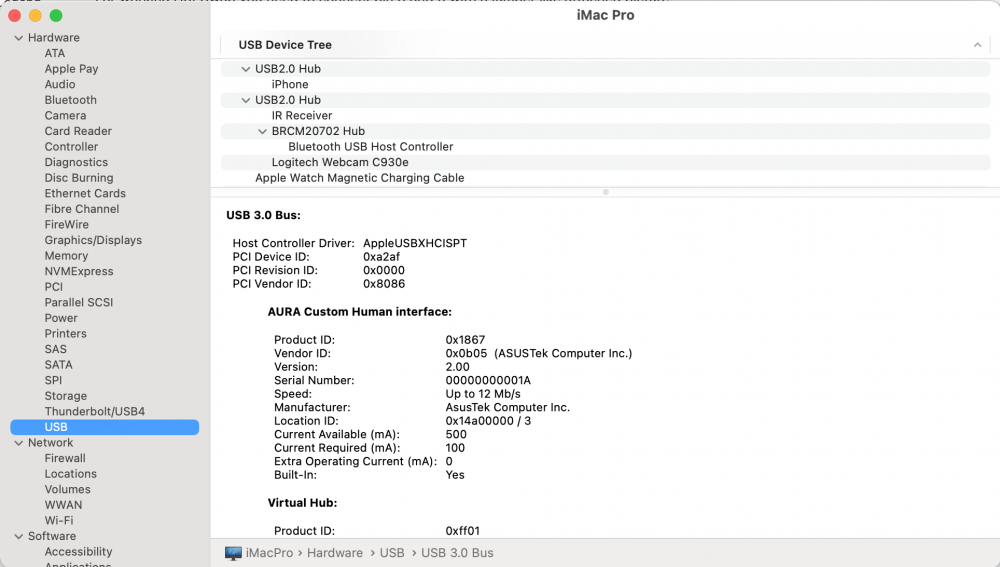Click the USB Device Tree sort chevron
The width and height of the screenshot is (1000, 567).
click(977, 45)
